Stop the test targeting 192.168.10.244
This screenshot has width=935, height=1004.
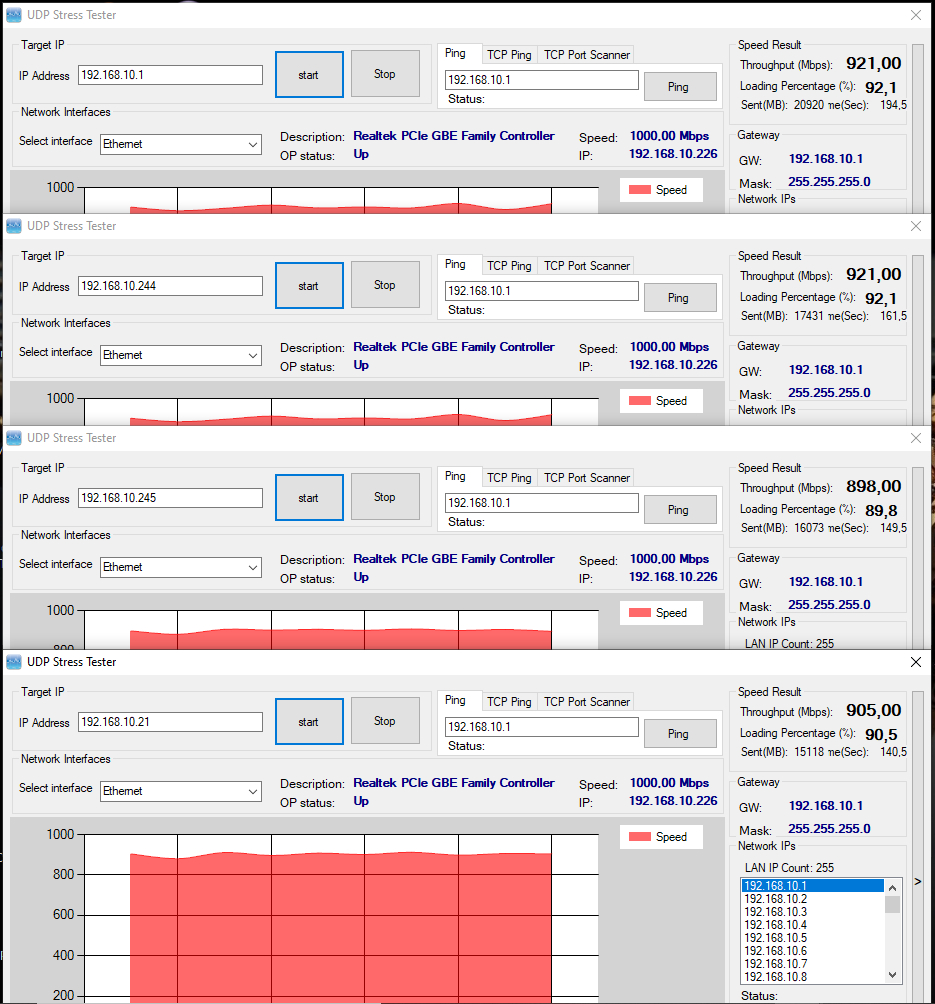click(385, 285)
